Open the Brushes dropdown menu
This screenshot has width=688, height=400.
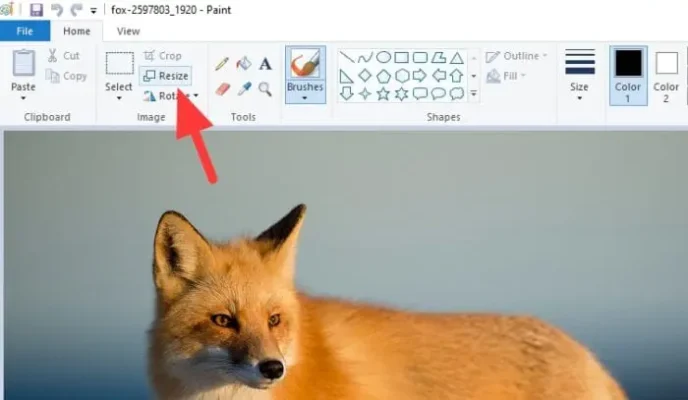pyautogui.click(x=305, y=98)
